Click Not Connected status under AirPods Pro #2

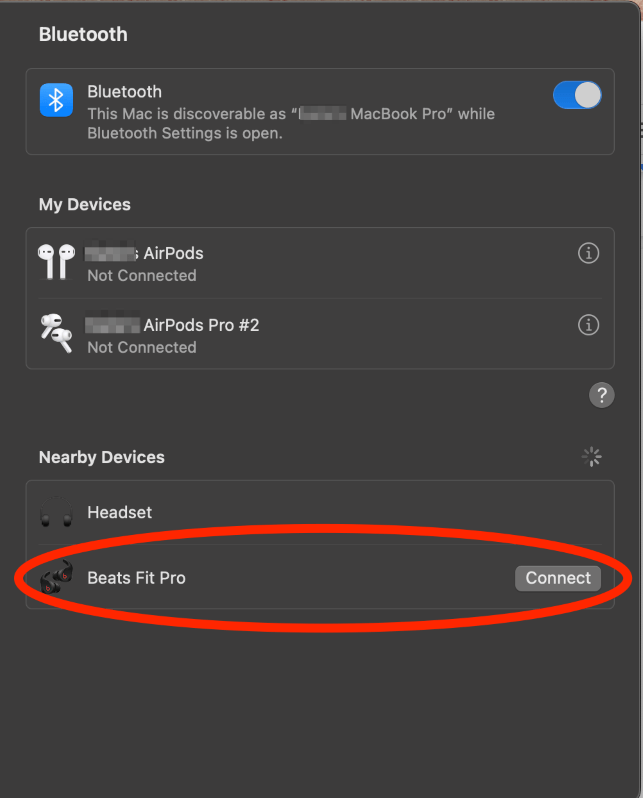pyautogui.click(x=142, y=348)
